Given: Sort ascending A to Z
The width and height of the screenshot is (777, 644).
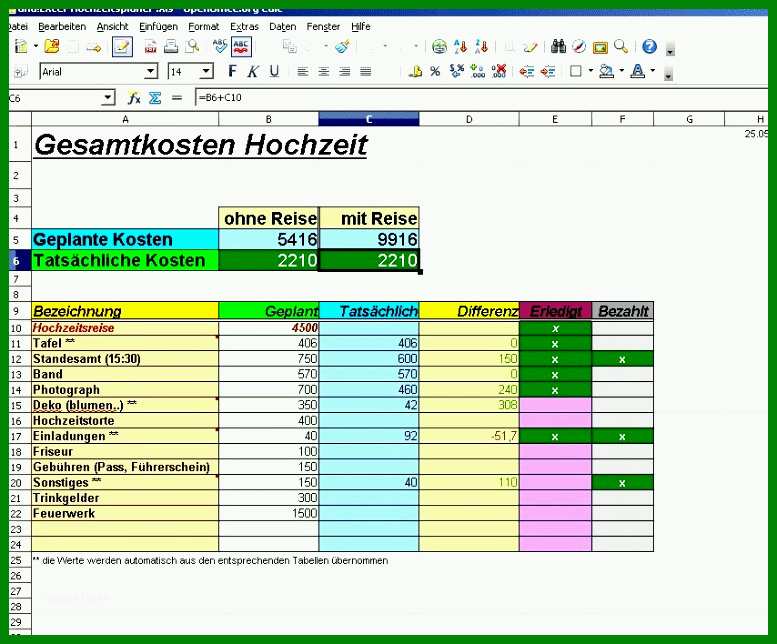Looking at the screenshot, I should click(460, 47).
